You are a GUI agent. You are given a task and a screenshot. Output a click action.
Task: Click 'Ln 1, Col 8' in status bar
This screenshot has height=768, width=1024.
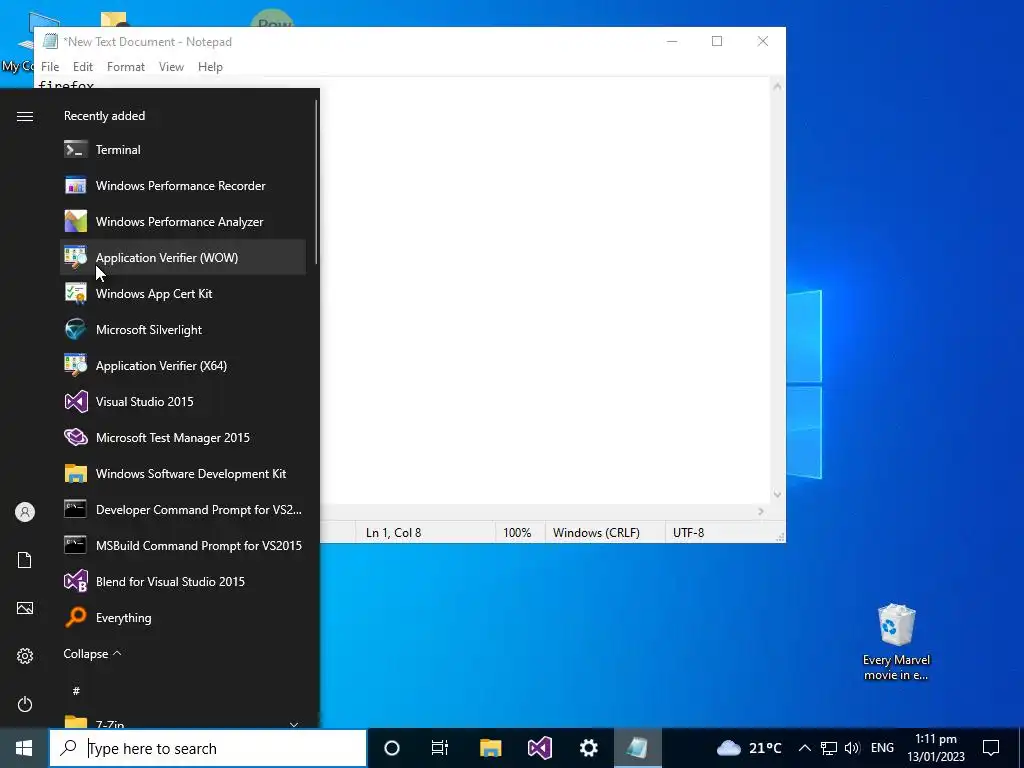click(x=393, y=533)
